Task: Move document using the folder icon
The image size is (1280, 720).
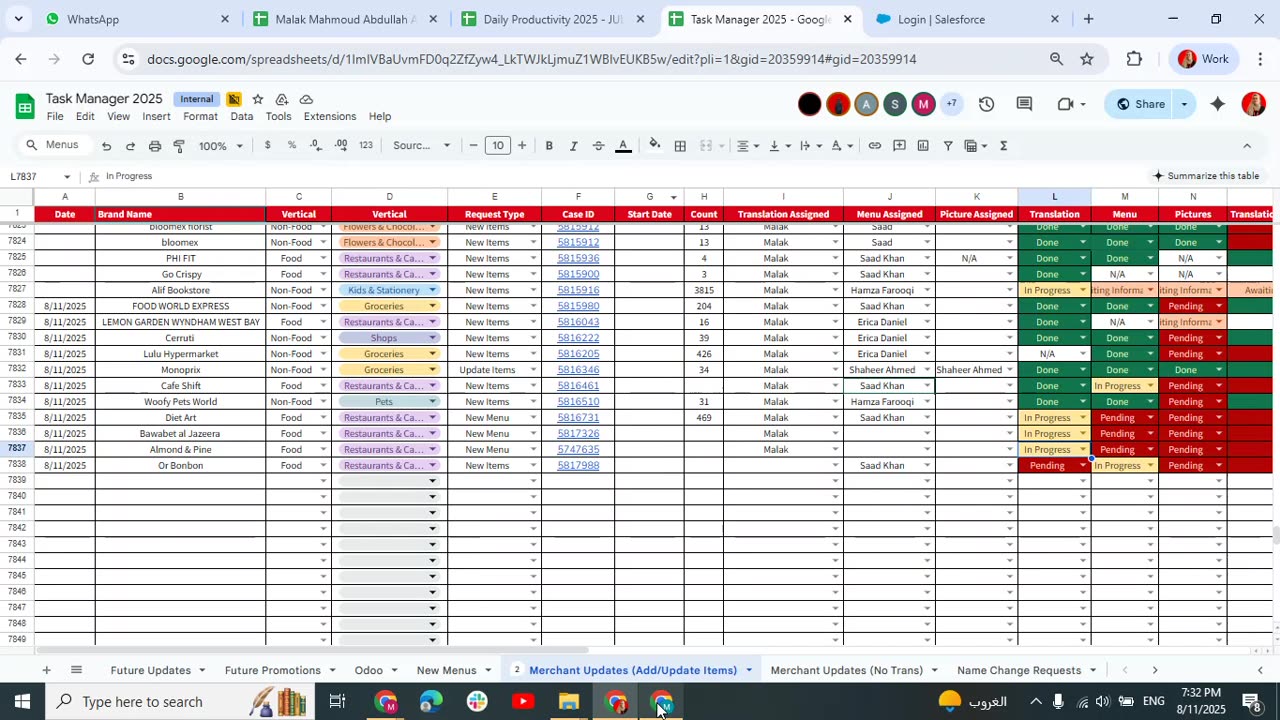Action: point(282,99)
